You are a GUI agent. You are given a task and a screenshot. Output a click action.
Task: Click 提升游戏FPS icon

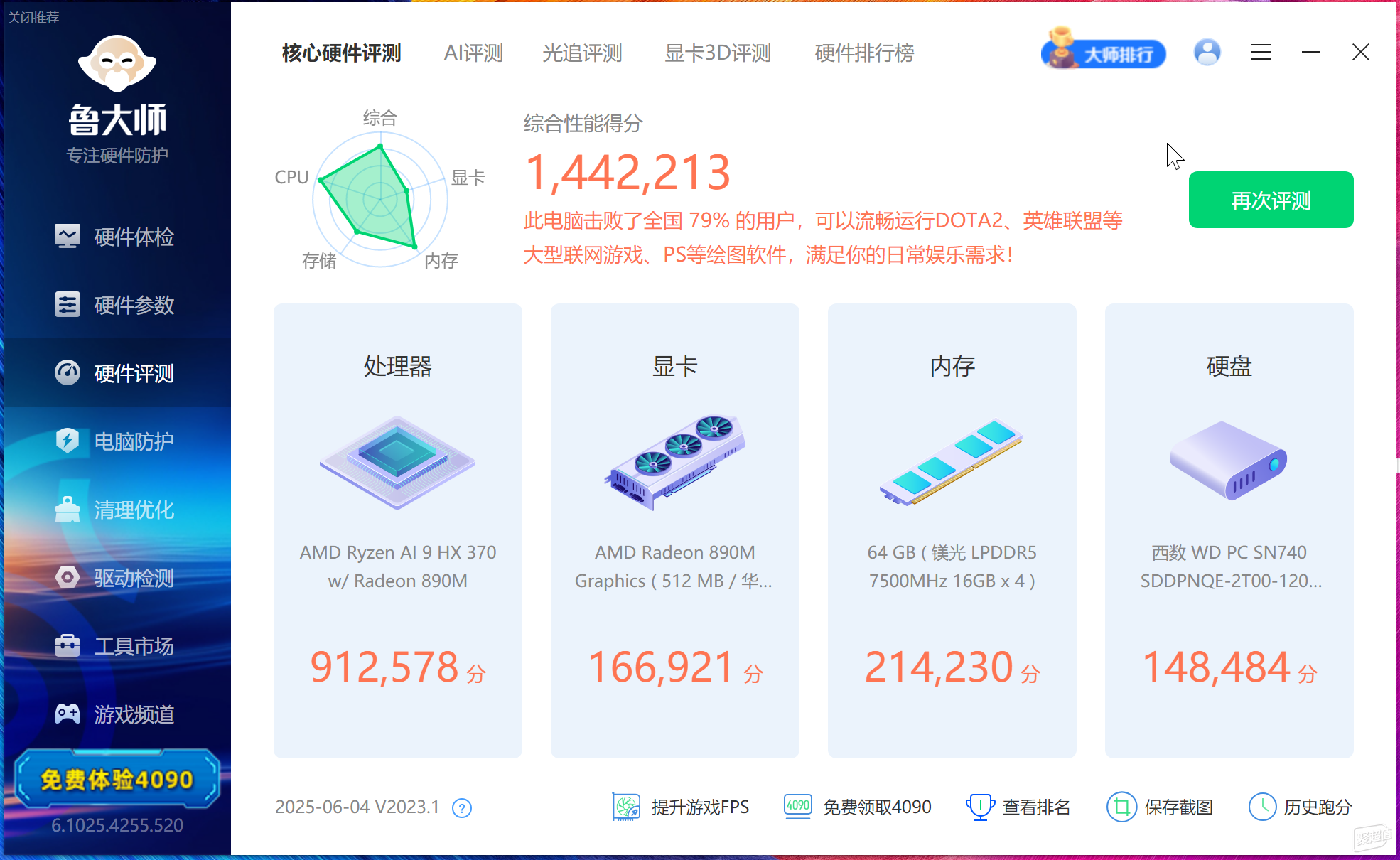pos(627,807)
